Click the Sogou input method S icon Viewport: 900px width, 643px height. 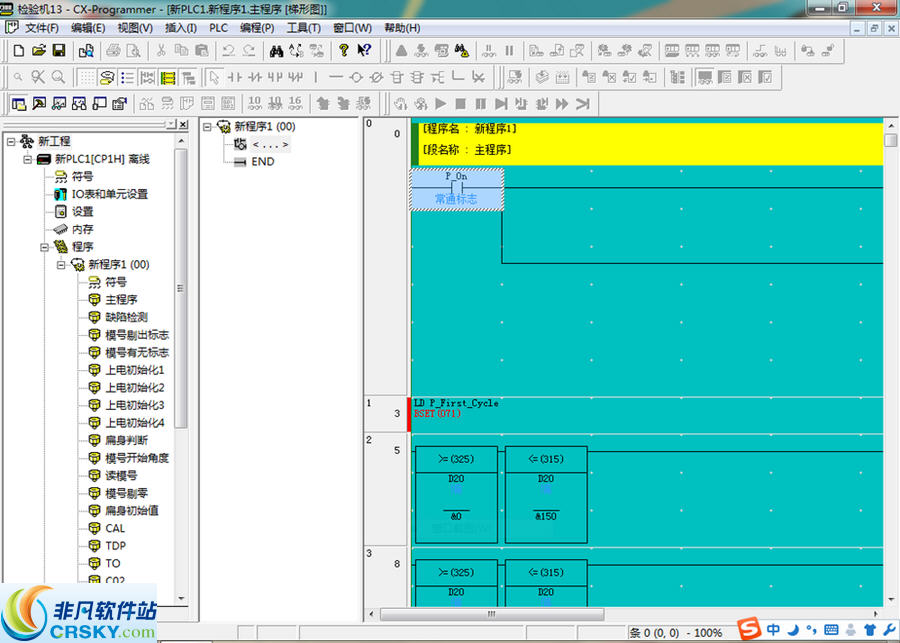point(749,629)
